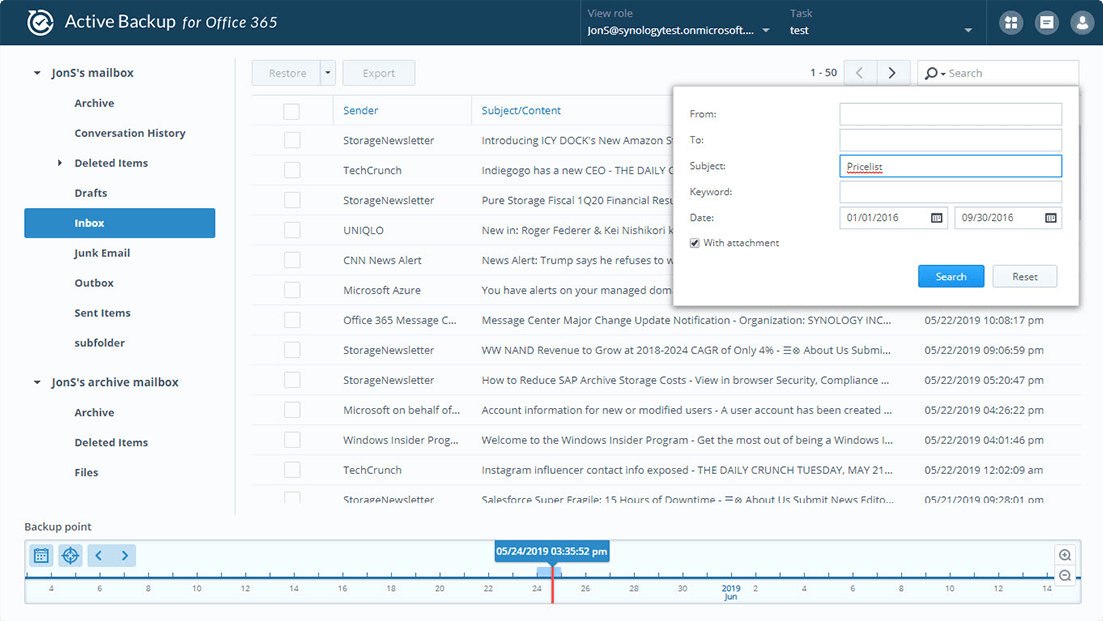
Task: Open the Instagram influencer contact info email
Action: tap(666, 470)
